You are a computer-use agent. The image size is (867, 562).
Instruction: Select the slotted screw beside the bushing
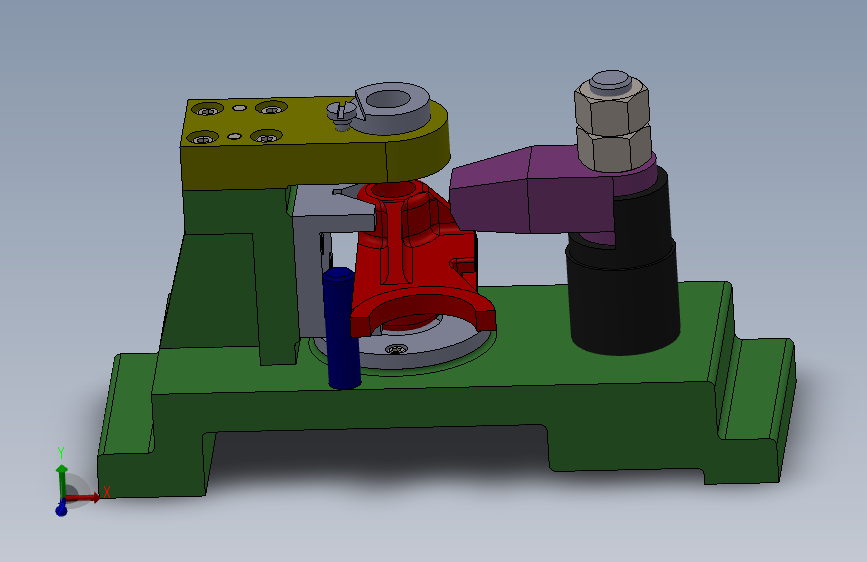(x=341, y=115)
